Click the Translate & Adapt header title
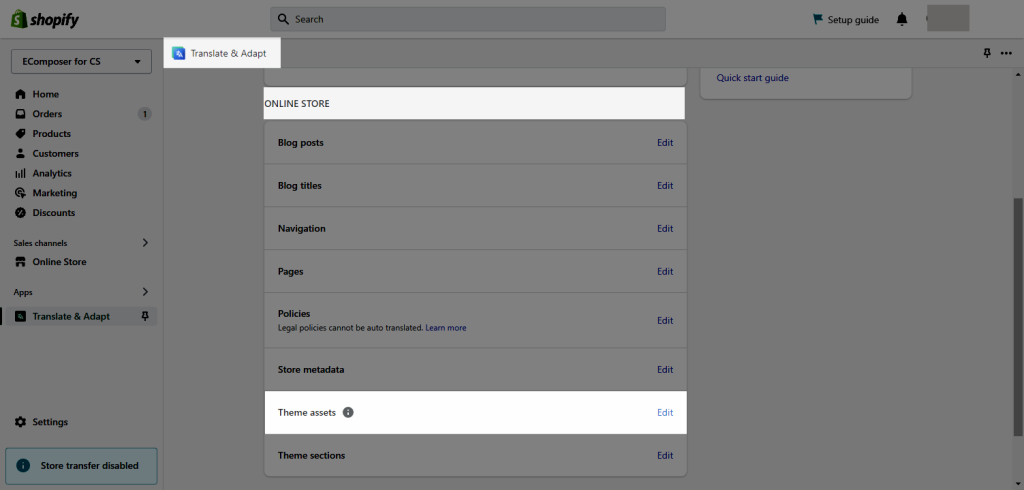Image resolution: width=1024 pixels, height=490 pixels. 229,54
